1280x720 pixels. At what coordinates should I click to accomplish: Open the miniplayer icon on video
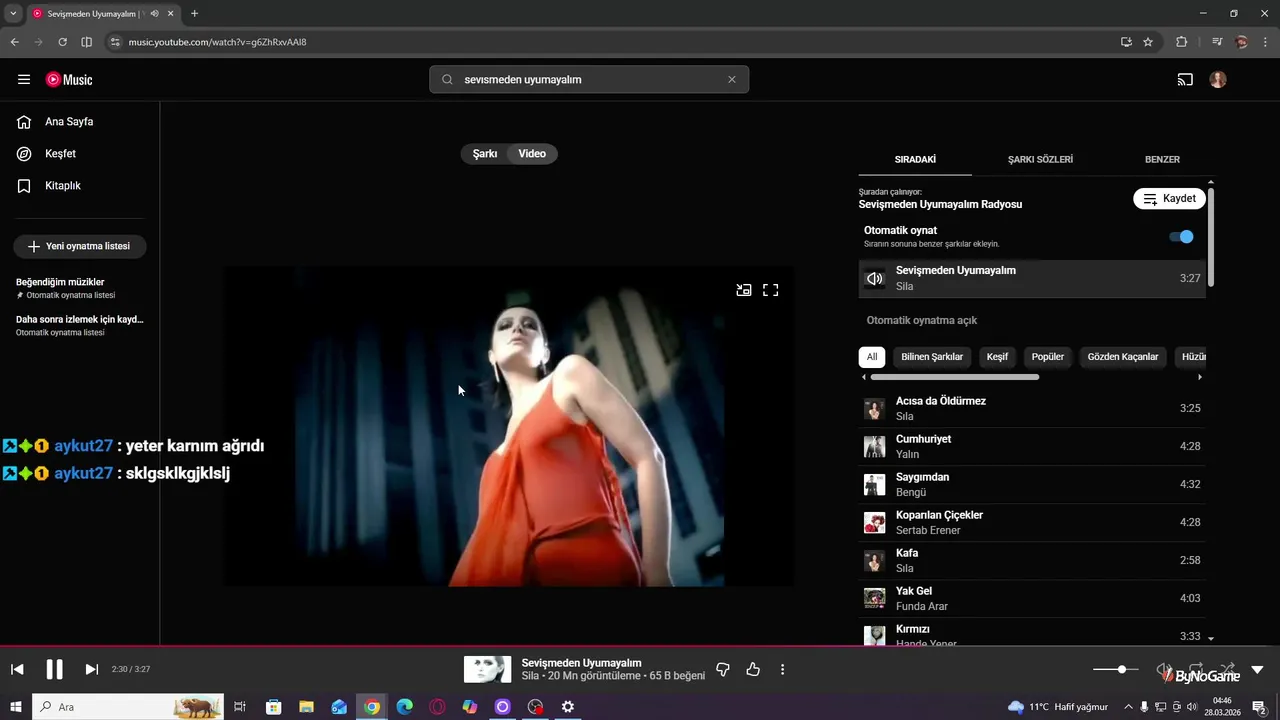pos(744,290)
